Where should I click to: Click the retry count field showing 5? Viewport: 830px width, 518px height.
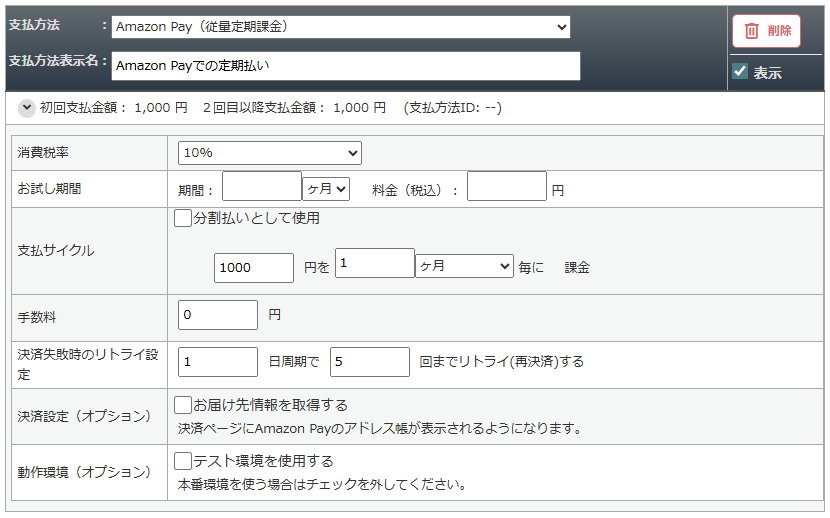tap(369, 362)
